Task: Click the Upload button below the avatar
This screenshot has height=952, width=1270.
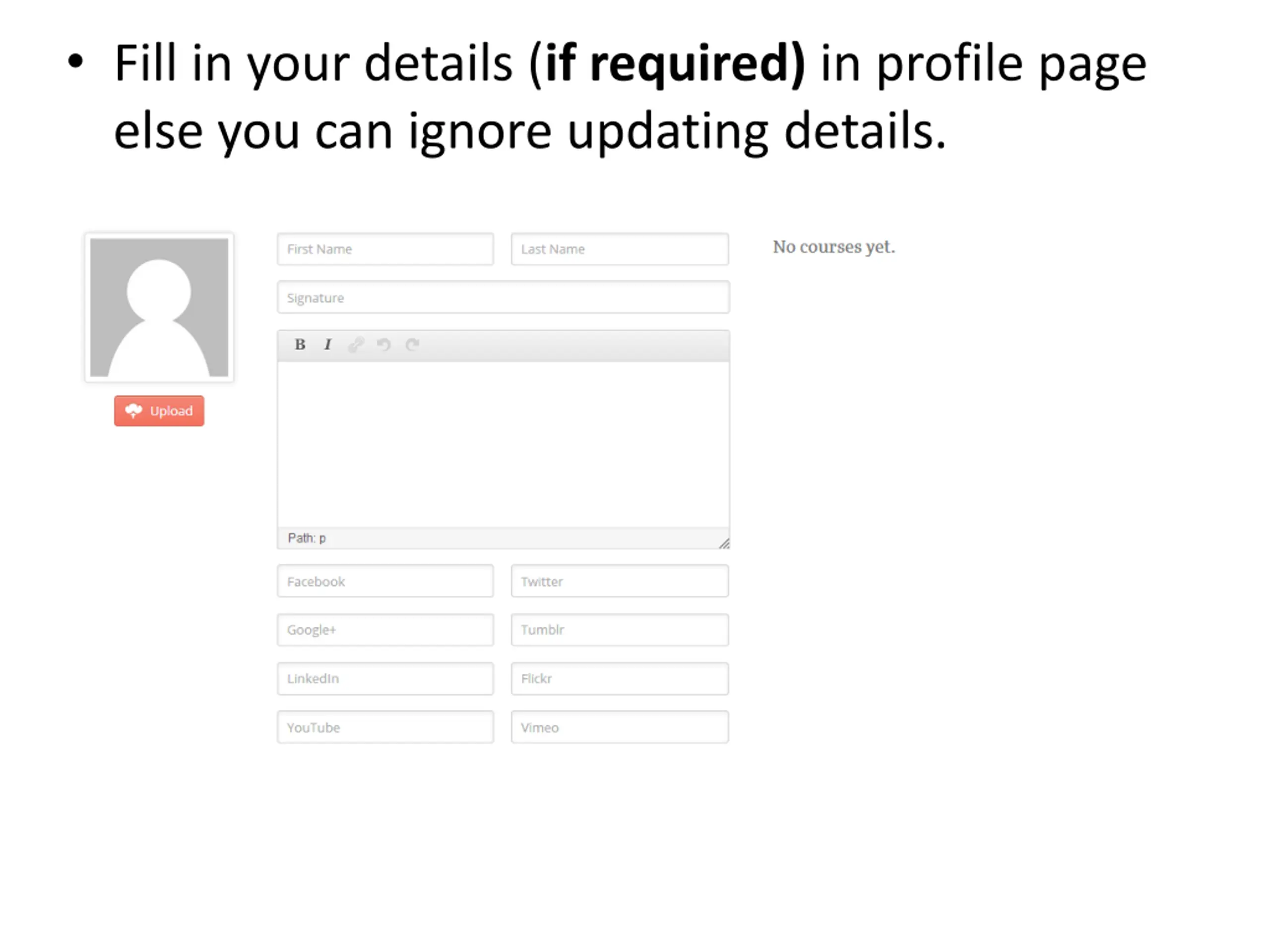Action: (x=159, y=411)
